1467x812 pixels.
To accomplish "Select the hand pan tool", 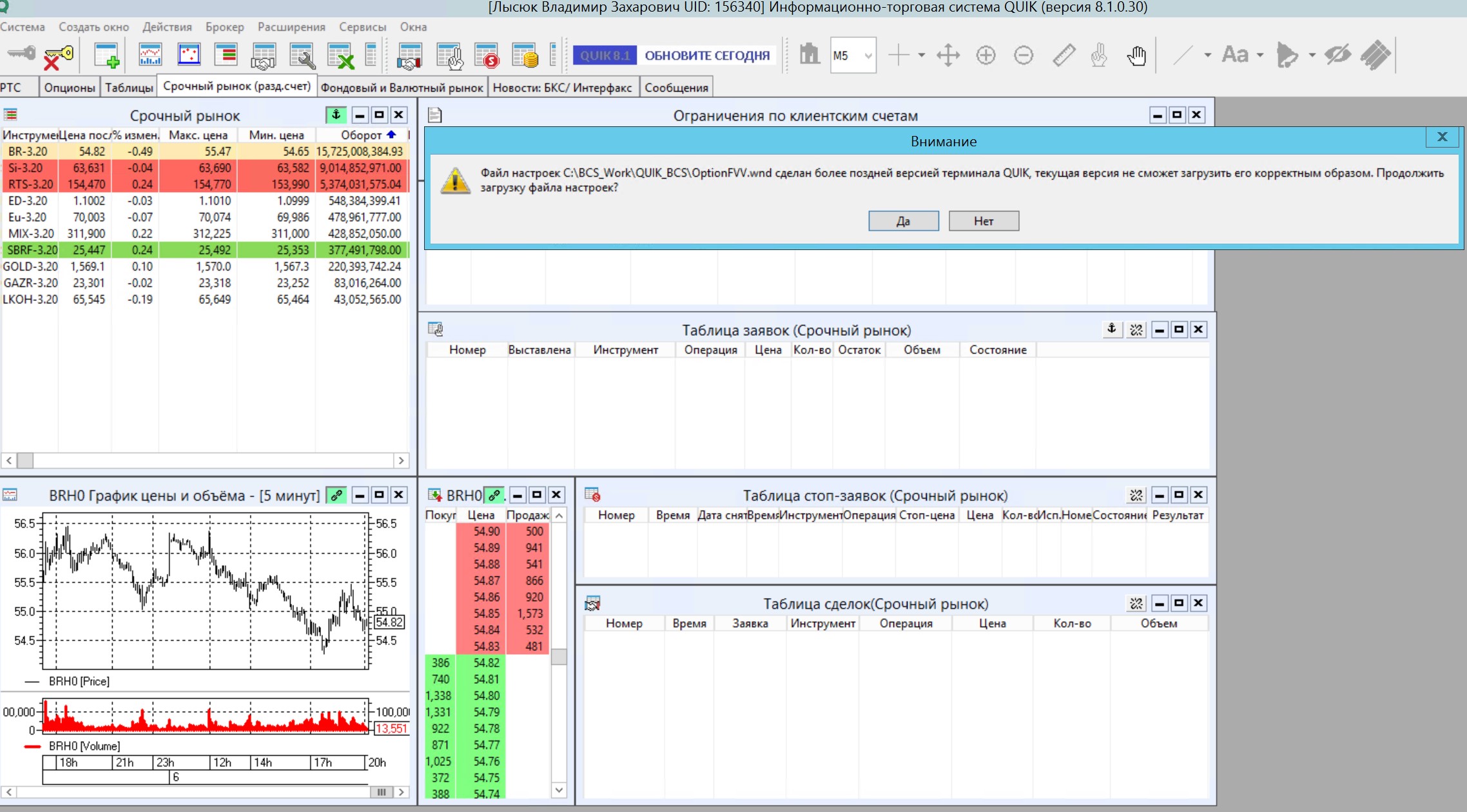I will (x=1136, y=56).
